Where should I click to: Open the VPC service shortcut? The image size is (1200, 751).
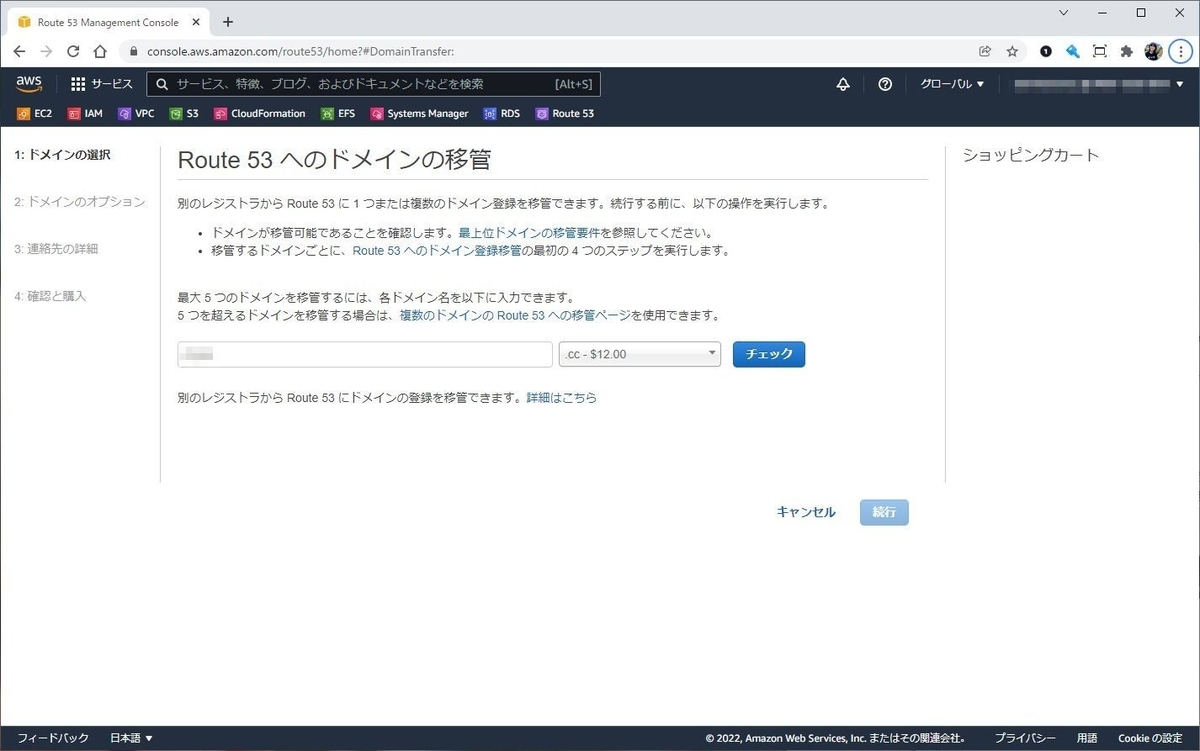click(136, 113)
